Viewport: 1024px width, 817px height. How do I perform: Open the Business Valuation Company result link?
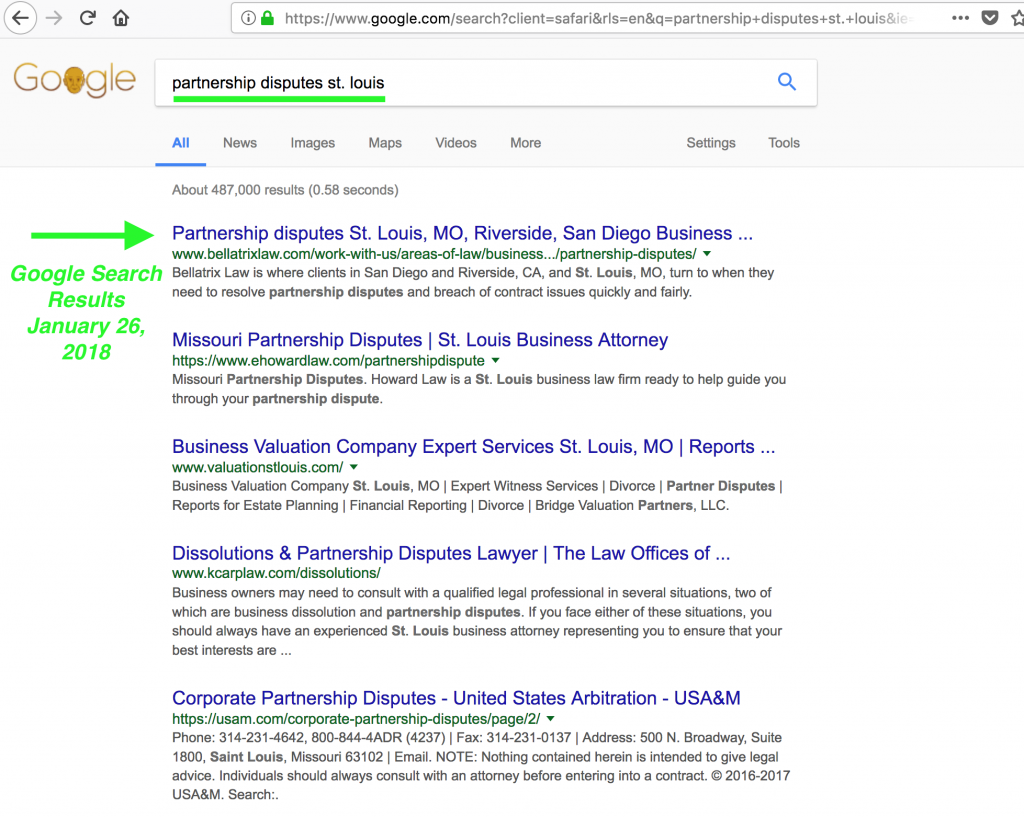[473, 447]
